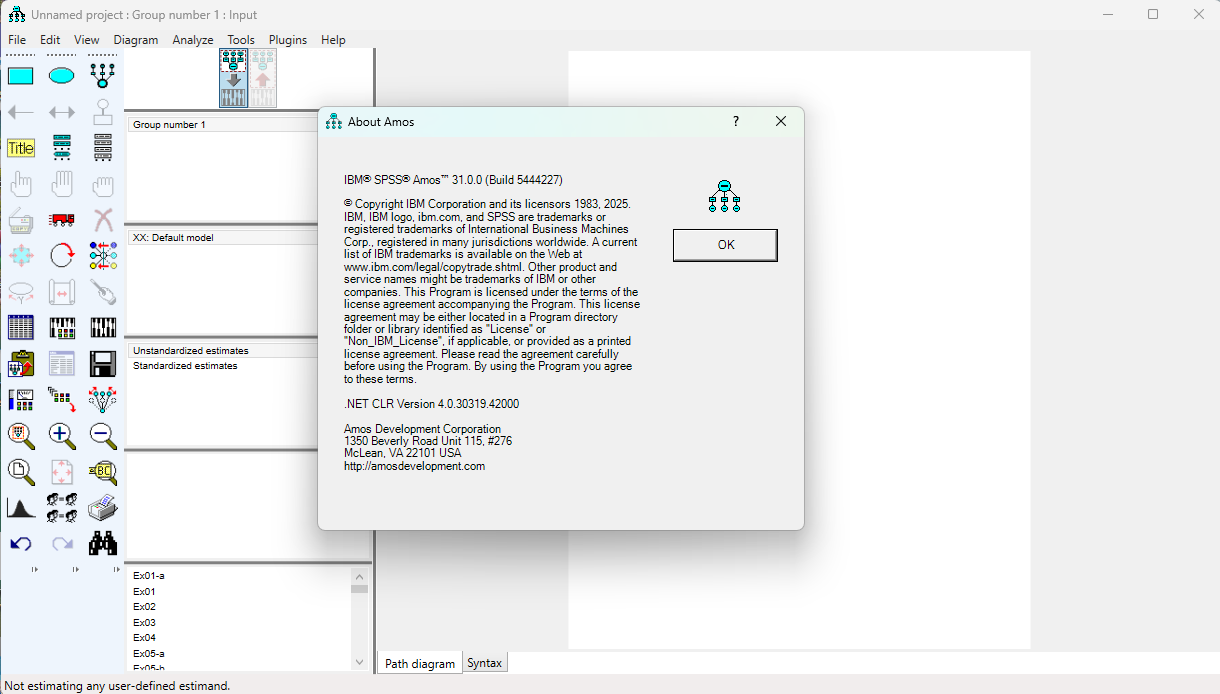Click the Redo arrow icon

click(62, 544)
